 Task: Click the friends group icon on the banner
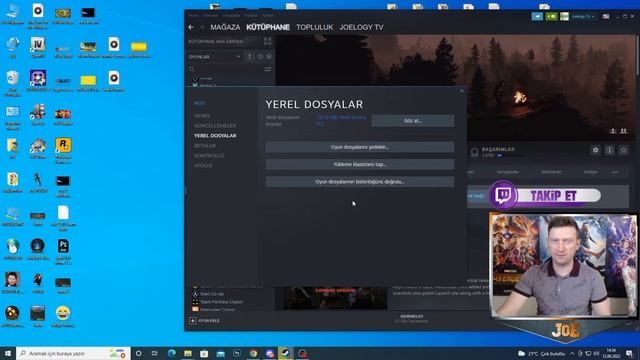(x=623, y=131)
